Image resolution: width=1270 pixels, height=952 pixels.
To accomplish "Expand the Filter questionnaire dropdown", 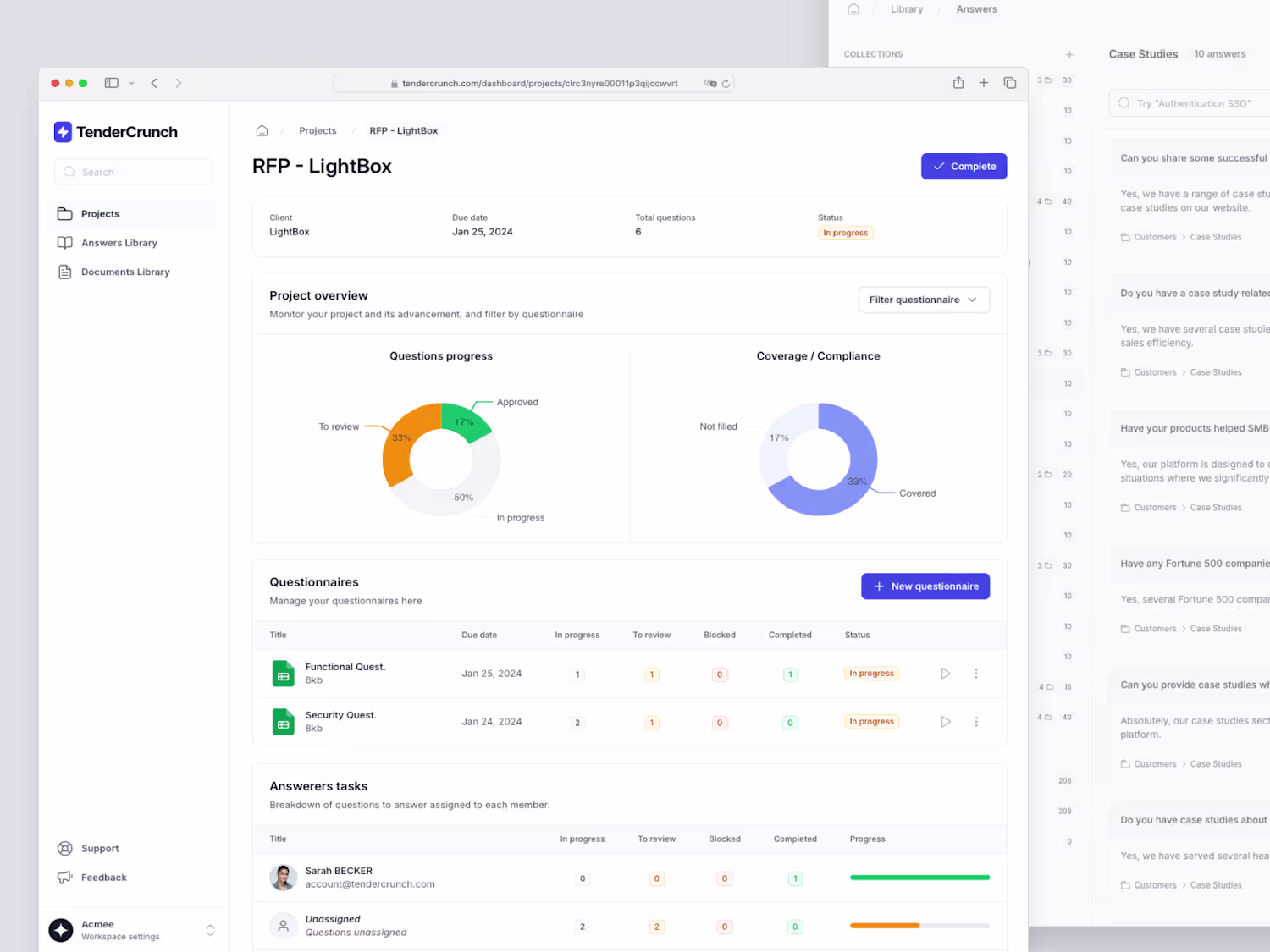I will 924,300.
